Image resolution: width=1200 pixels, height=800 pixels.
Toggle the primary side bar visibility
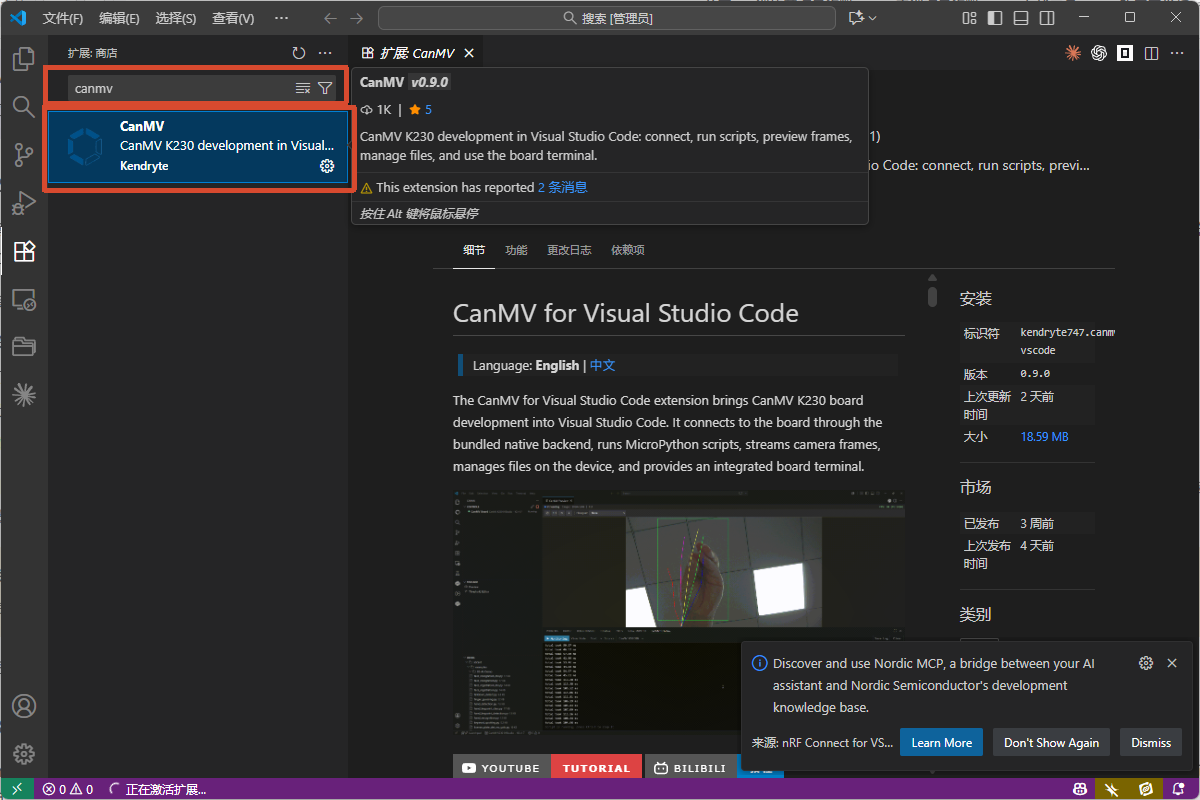[x=995, y=18]
